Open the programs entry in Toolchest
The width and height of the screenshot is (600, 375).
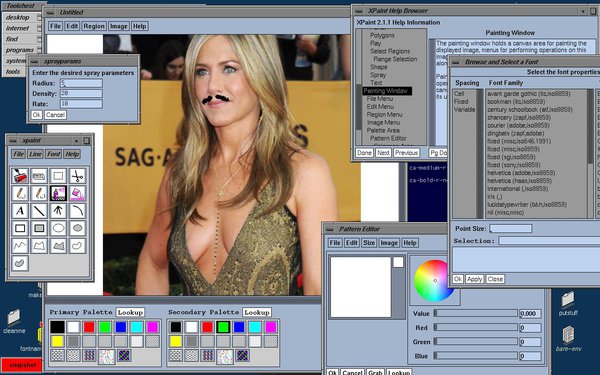coord(22,50)
